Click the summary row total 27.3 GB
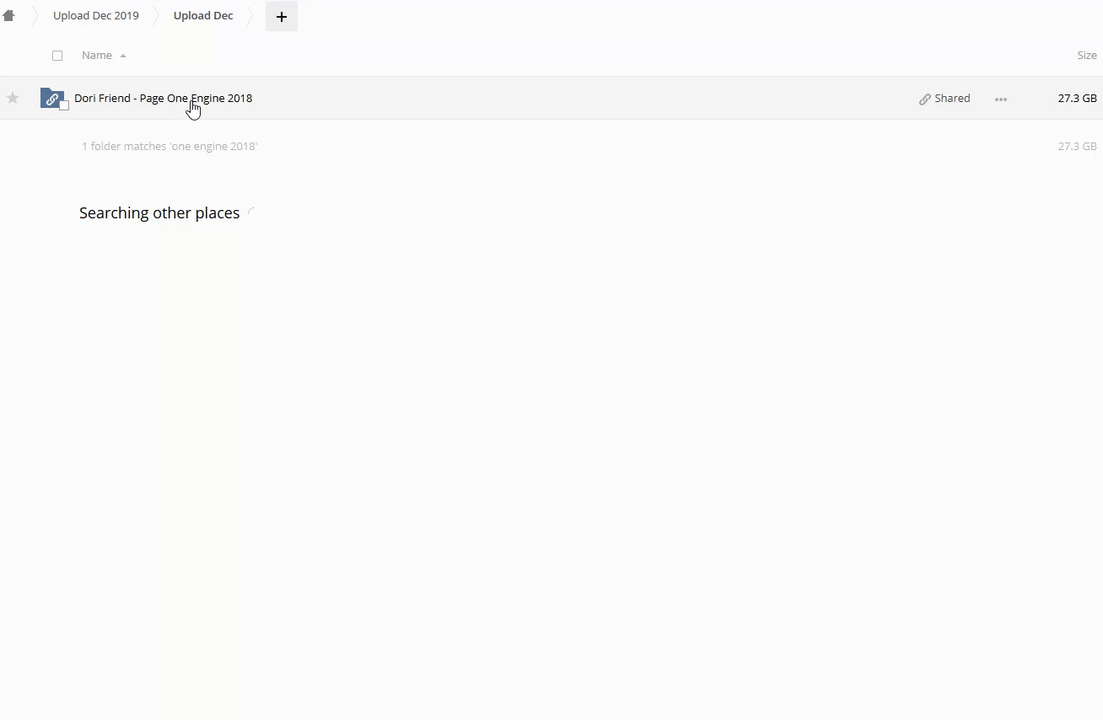Viewport: 1103px width, 720px height. [x=1077, y=146]
